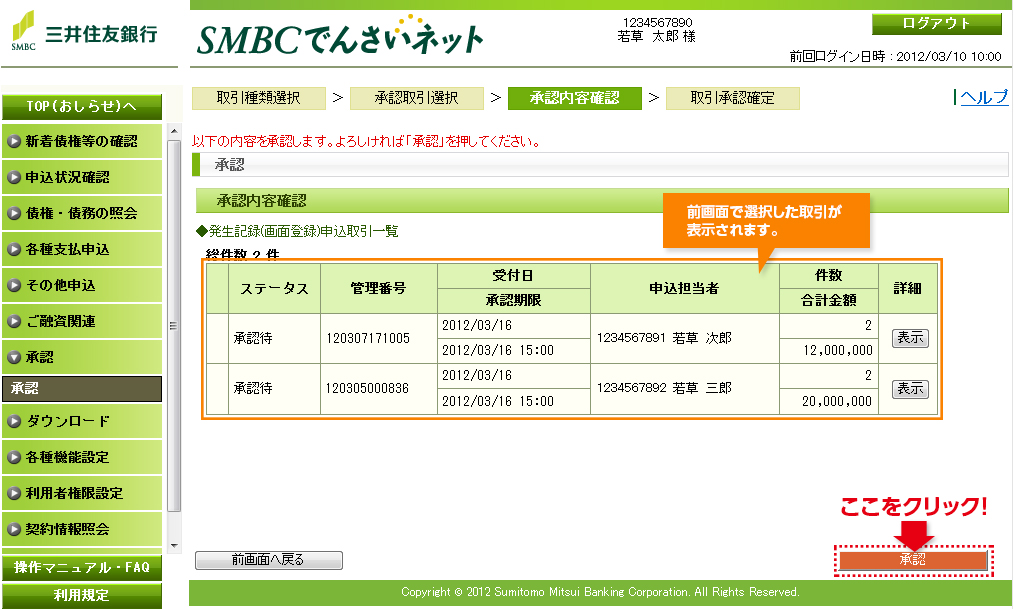This screenshot has width=1014, height=609.
Task: Open 操作マニュアル・FAQ
Action: click(x=82, y=568)
